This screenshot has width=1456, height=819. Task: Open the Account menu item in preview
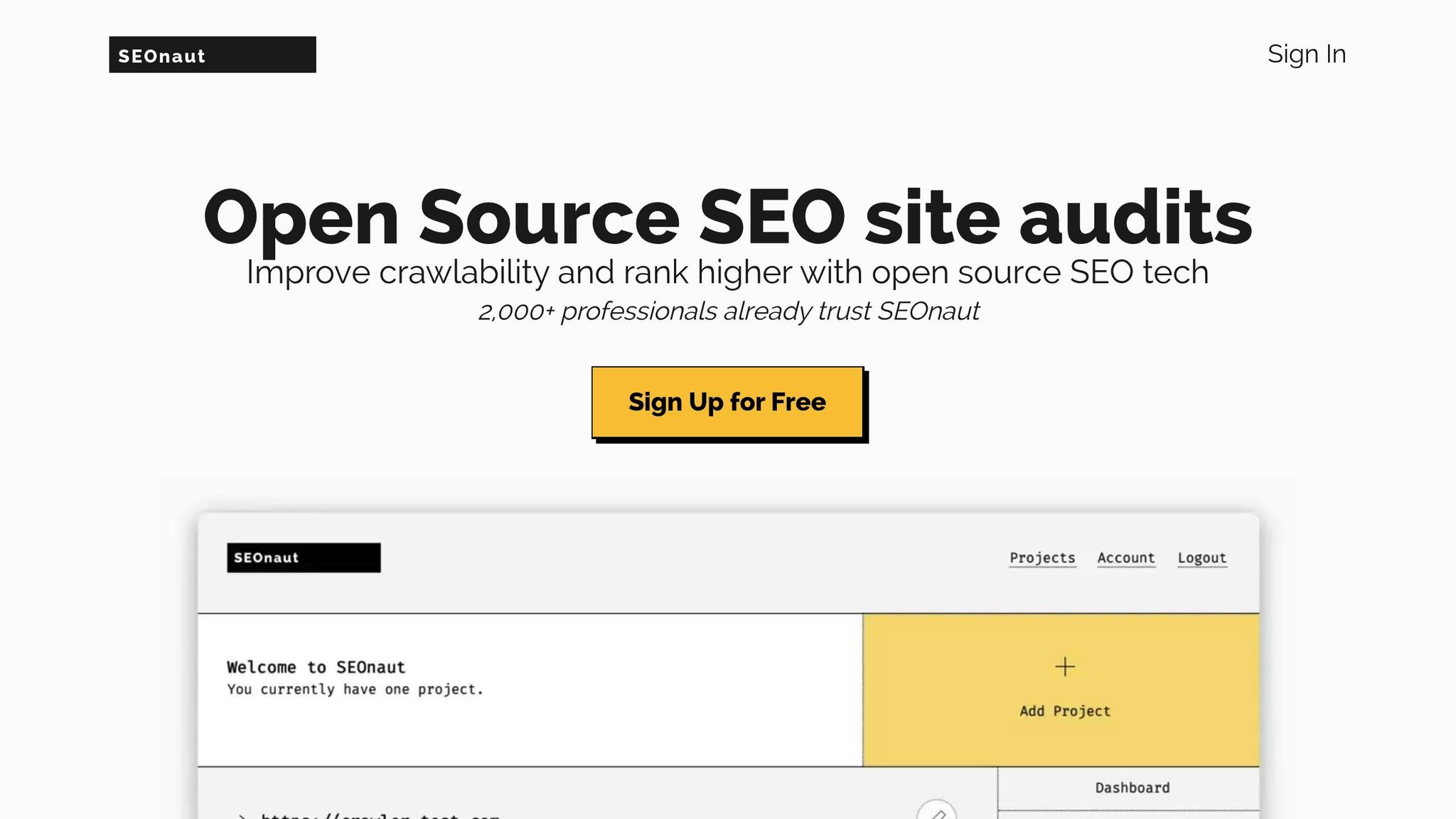point(1125,558)
